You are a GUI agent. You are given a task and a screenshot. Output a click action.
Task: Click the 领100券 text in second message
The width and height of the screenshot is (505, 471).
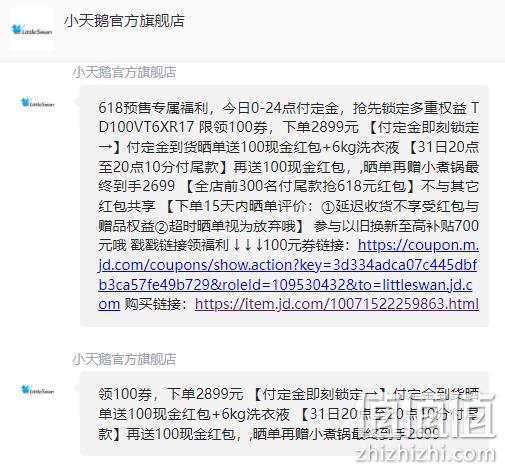(x=125, y=394)
